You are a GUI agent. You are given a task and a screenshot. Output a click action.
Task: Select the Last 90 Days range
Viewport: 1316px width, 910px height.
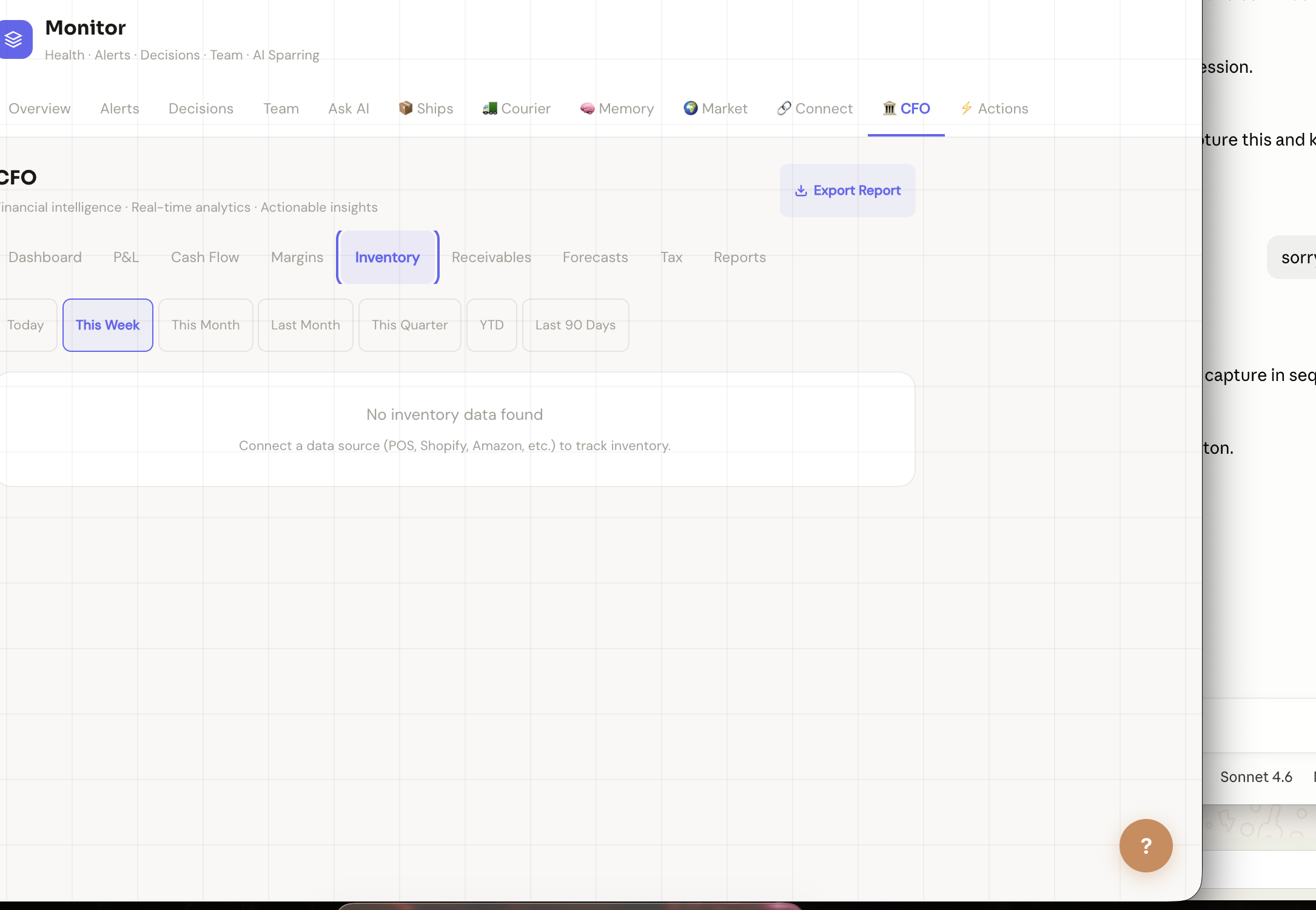point(576,325)
